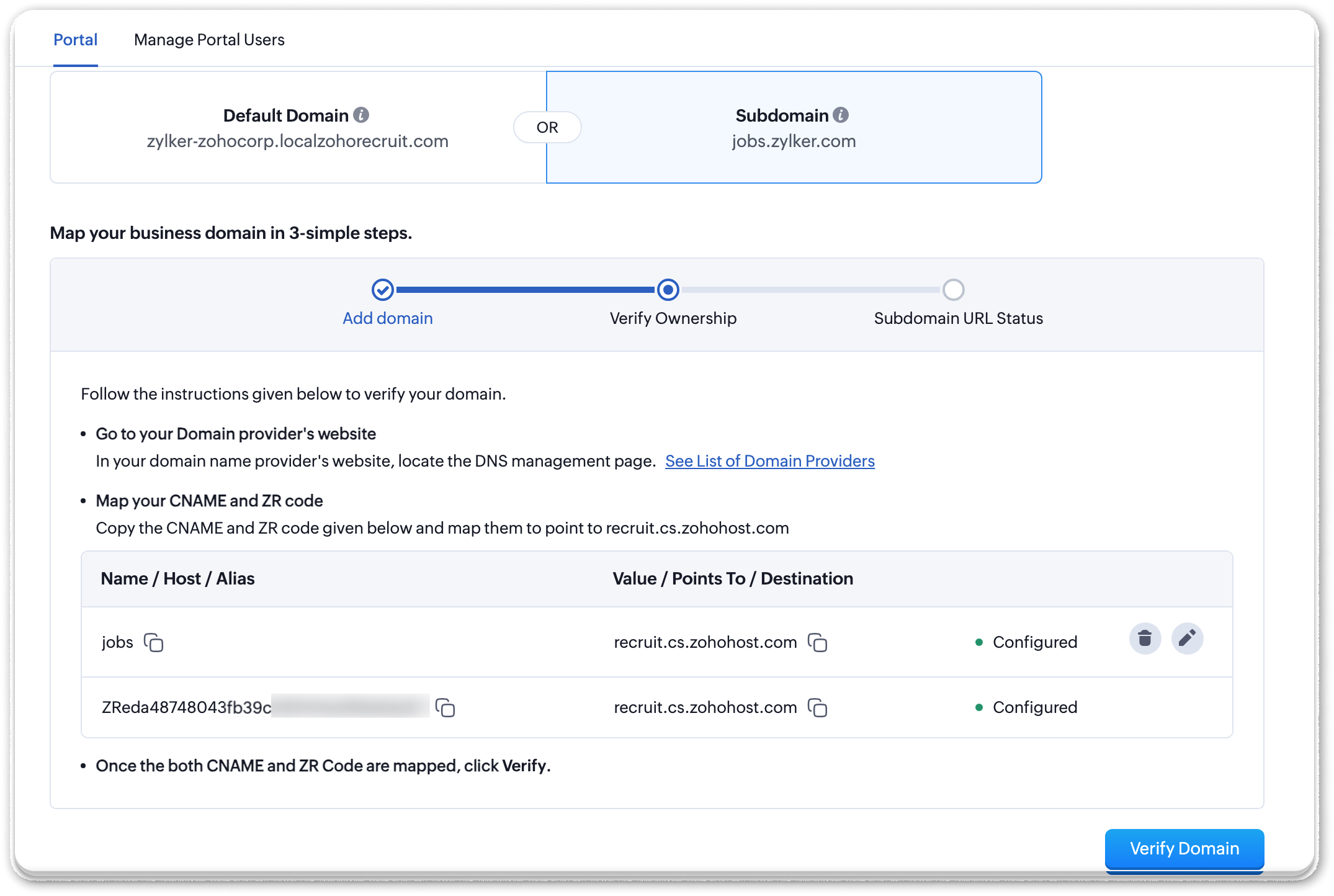Click the Add domain step label
The width and height of the screenshot is (1334, 896).
click(388, 318)
